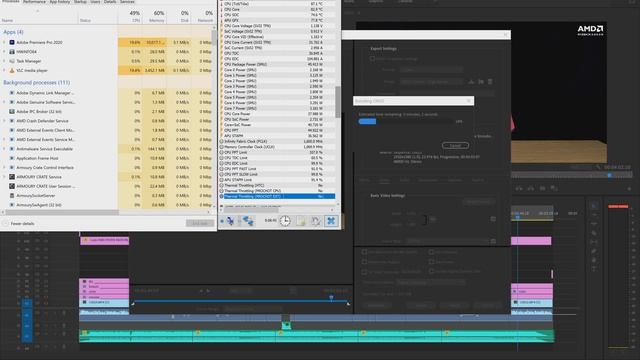Open the Time Interpolation dropdown
640x360 pixels.
(x=431, y=282)
